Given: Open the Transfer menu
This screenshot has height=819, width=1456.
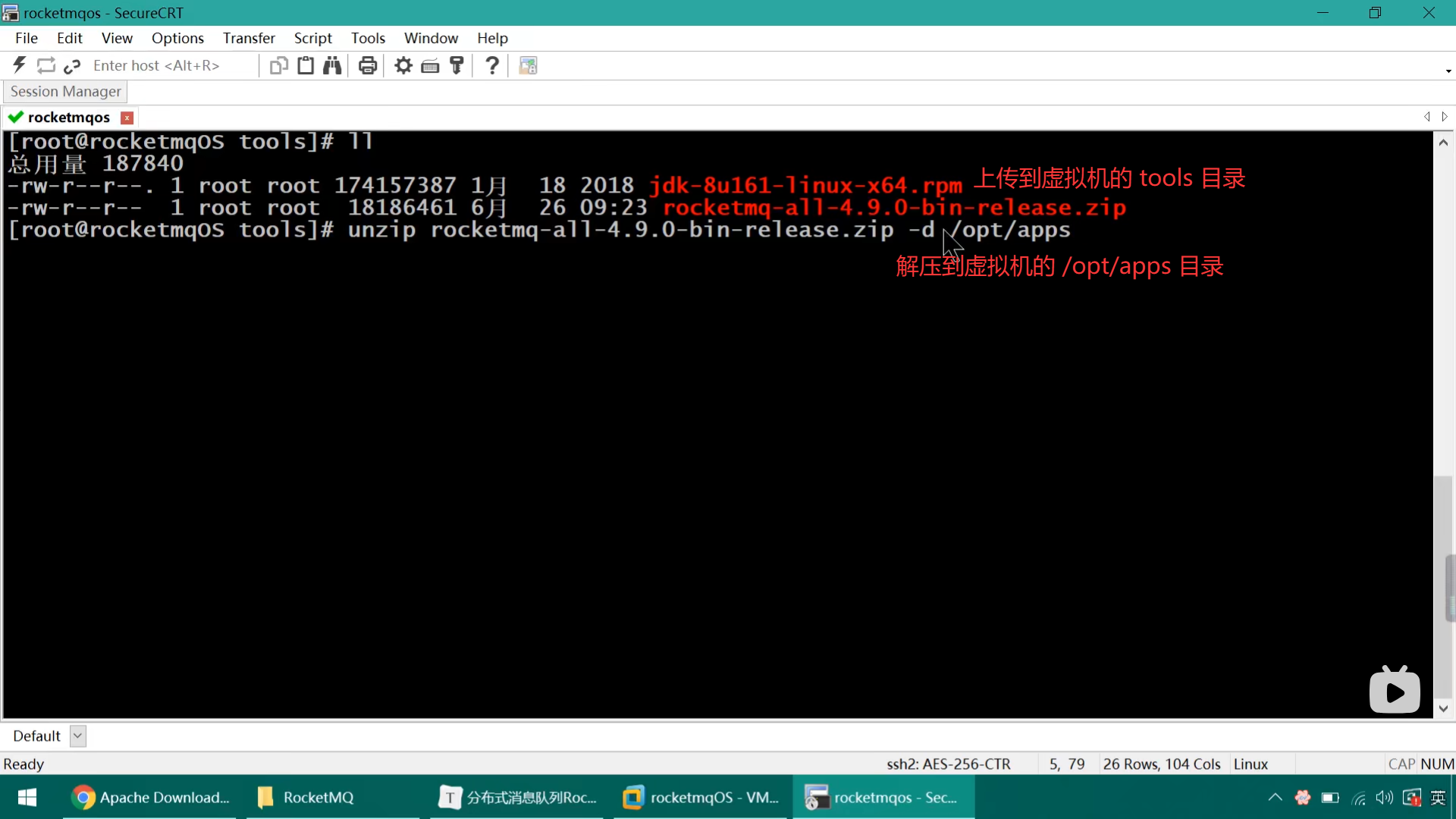Looking at the screenshot, I should (x=249, y=38).
